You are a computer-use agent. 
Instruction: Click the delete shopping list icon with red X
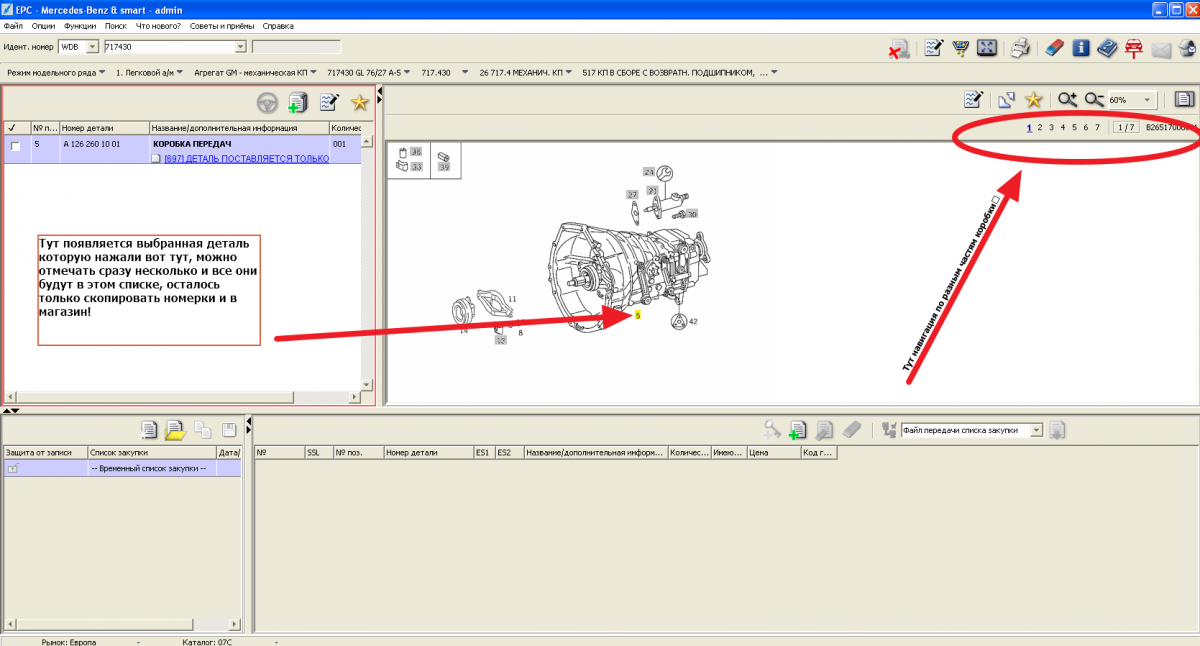(899, 48)
